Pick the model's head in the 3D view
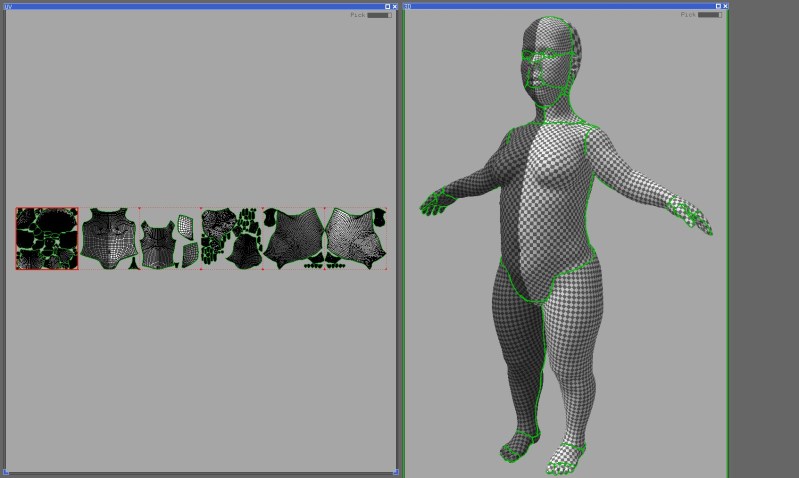The width and height of the screenshot is (799, 478). (x=545, y=60)
